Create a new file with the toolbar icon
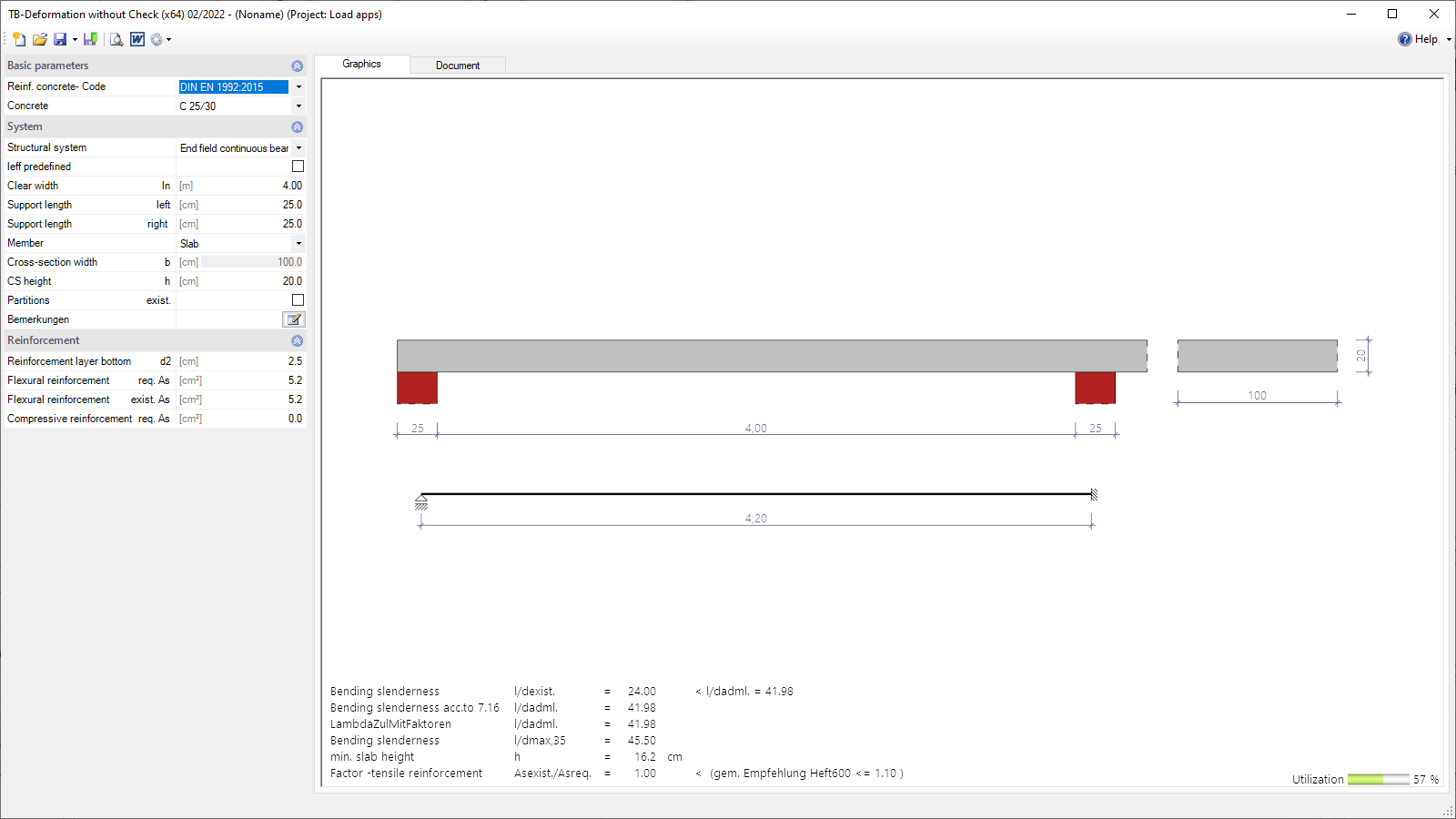Viewport: 1456px width, 819px height. pos(19,39)
